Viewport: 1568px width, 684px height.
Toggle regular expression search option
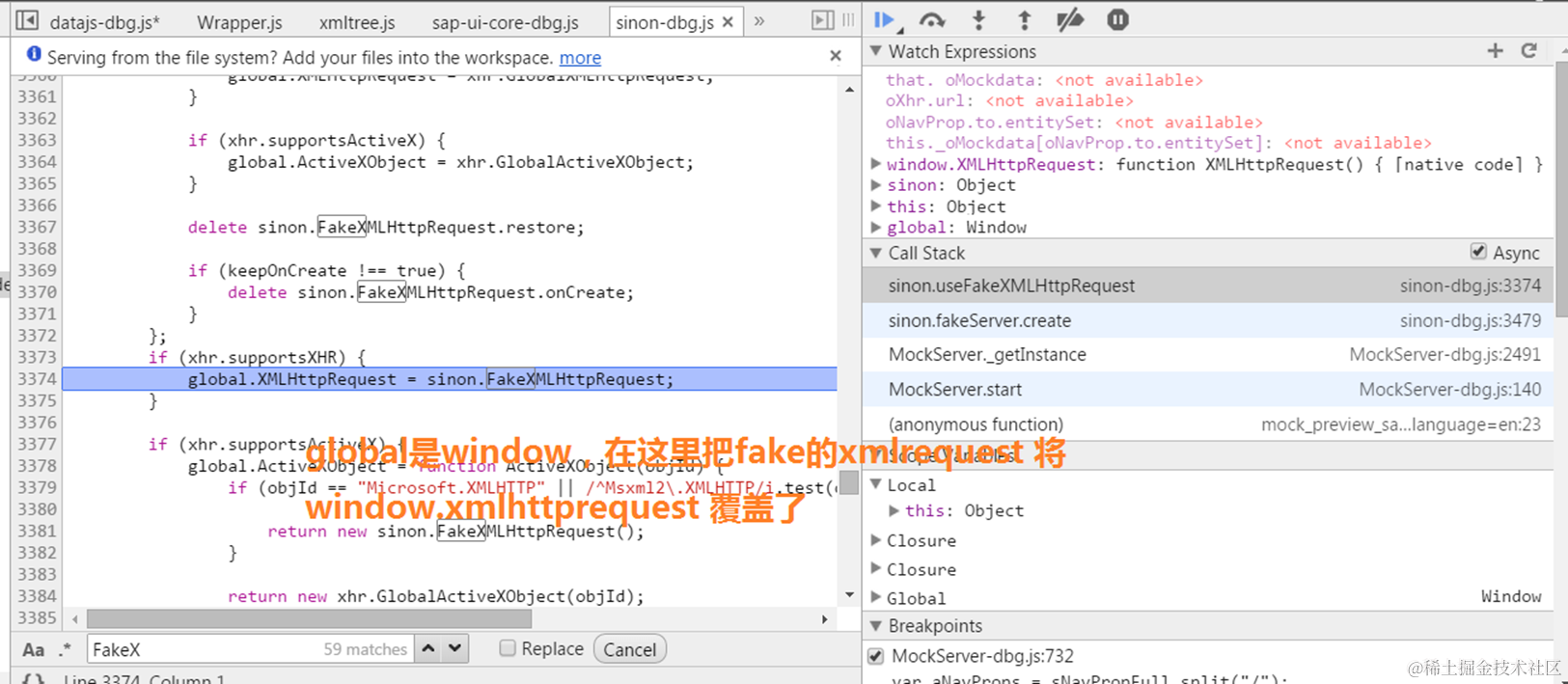(x=66, y=649)
